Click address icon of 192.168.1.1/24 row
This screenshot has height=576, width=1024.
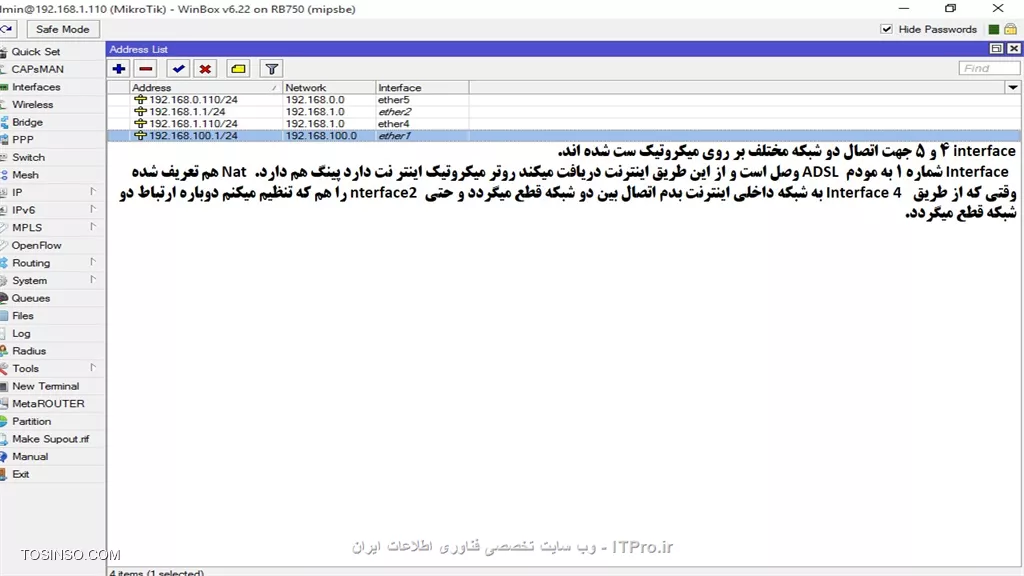[x=140, y=112]
